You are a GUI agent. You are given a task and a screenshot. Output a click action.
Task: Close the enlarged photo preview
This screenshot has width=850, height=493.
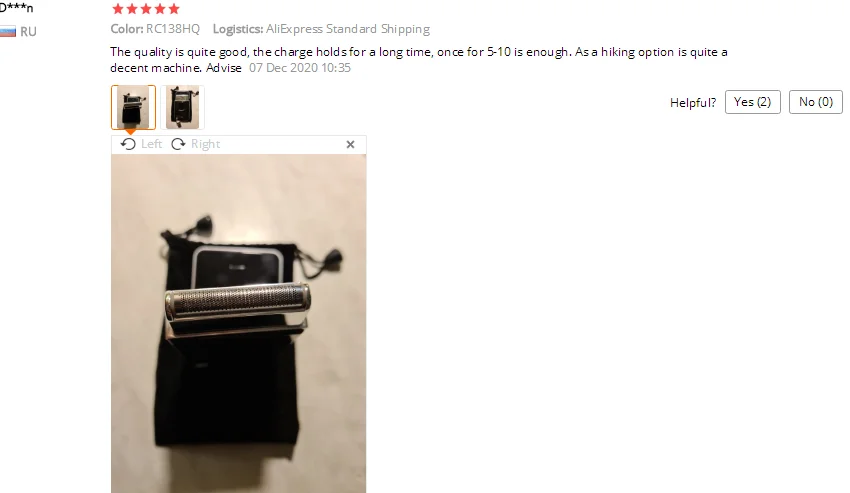[x=350, y=144]
